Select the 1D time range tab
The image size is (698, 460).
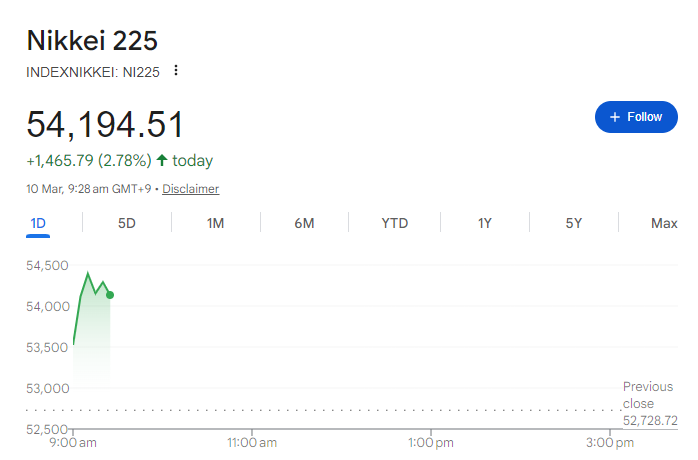39,223
